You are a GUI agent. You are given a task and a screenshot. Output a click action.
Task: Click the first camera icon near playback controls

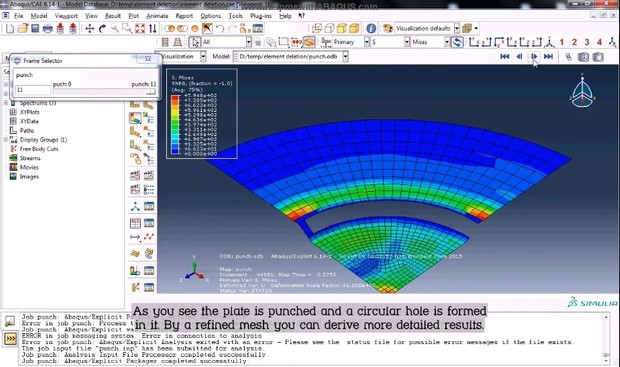[583, 57]
